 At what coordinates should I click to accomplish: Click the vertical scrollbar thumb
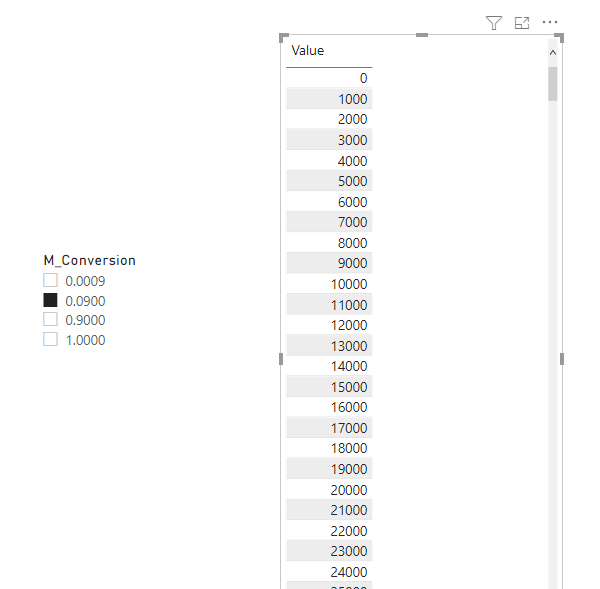tap(553, 84)
